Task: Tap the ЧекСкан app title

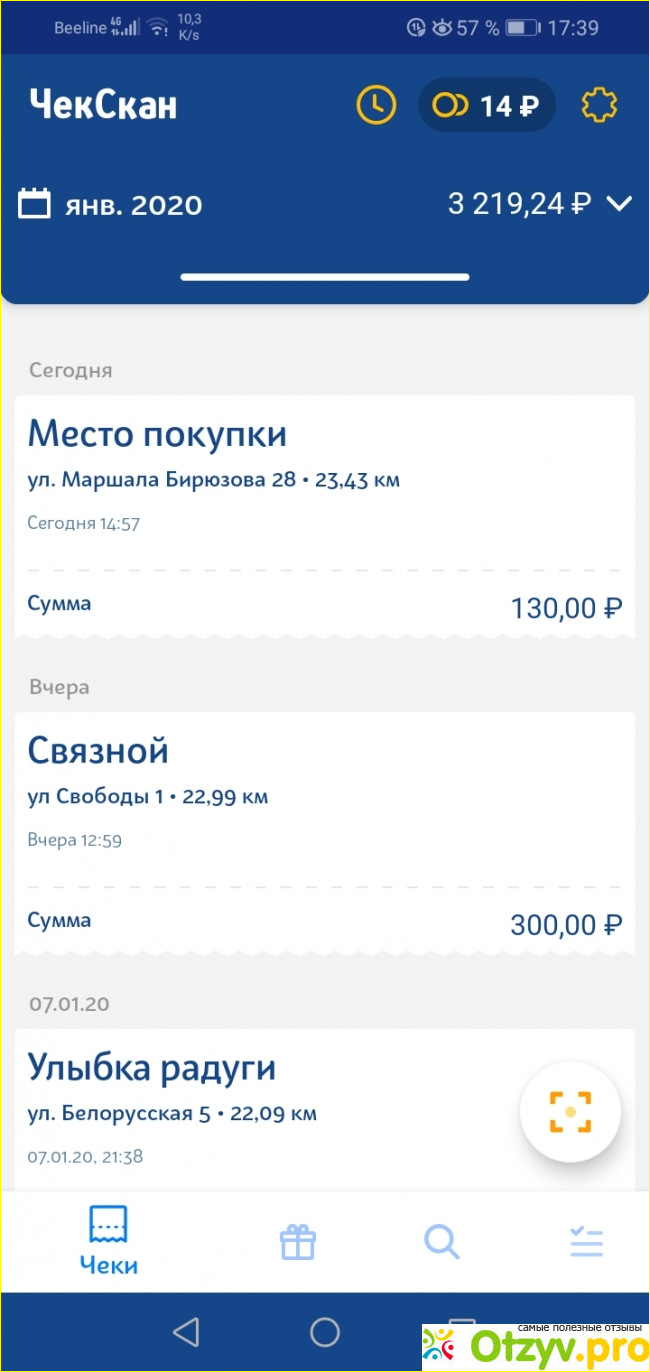Action: tap(103, 104)
